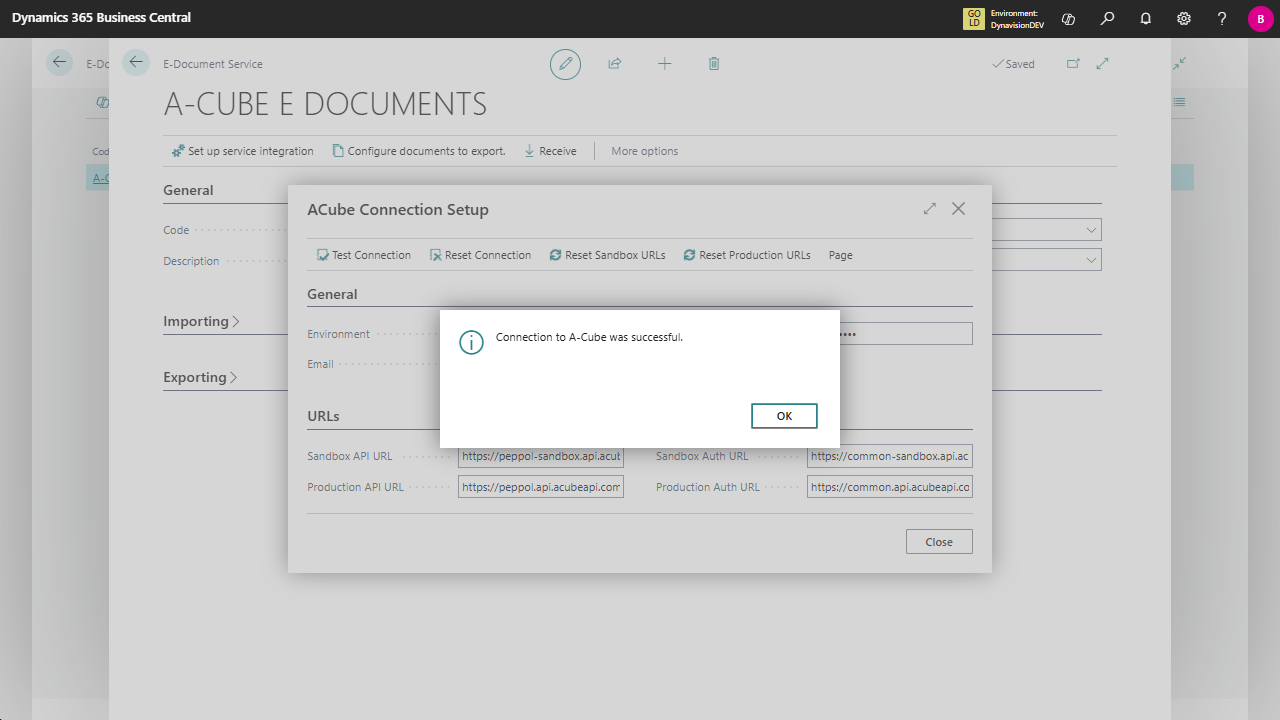Click the ACube Connection Setup dialog title
This screenshot has width=1280, height=720.
(398, 209)
